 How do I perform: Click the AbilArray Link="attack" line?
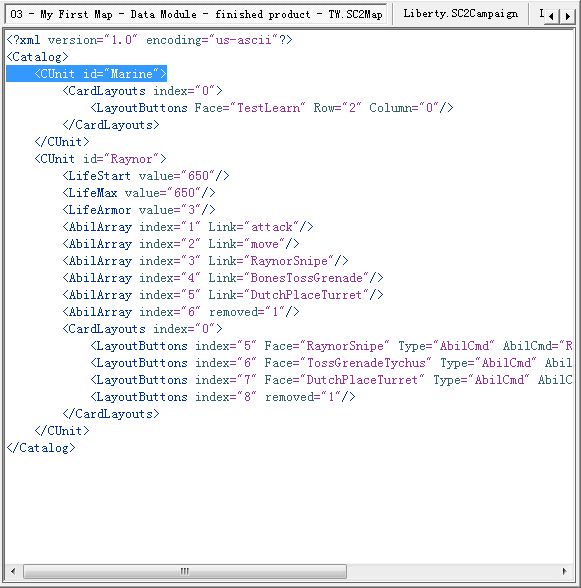click(188, 227)
